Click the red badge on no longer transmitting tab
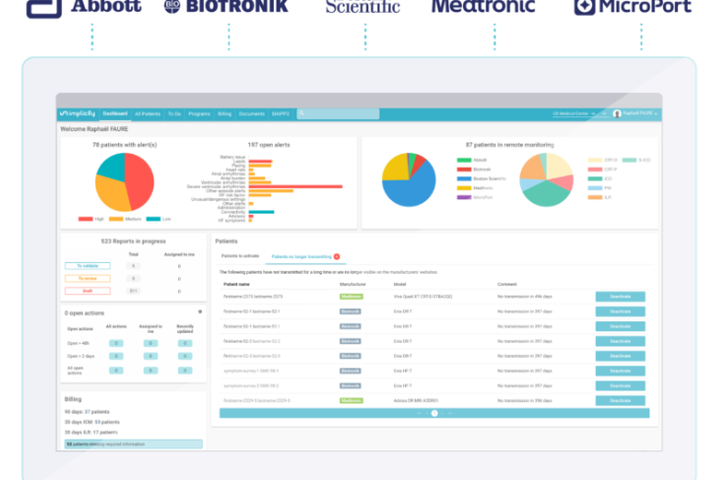Image resolution: width=720 pixels, height=480 pixels. (337, 257)
